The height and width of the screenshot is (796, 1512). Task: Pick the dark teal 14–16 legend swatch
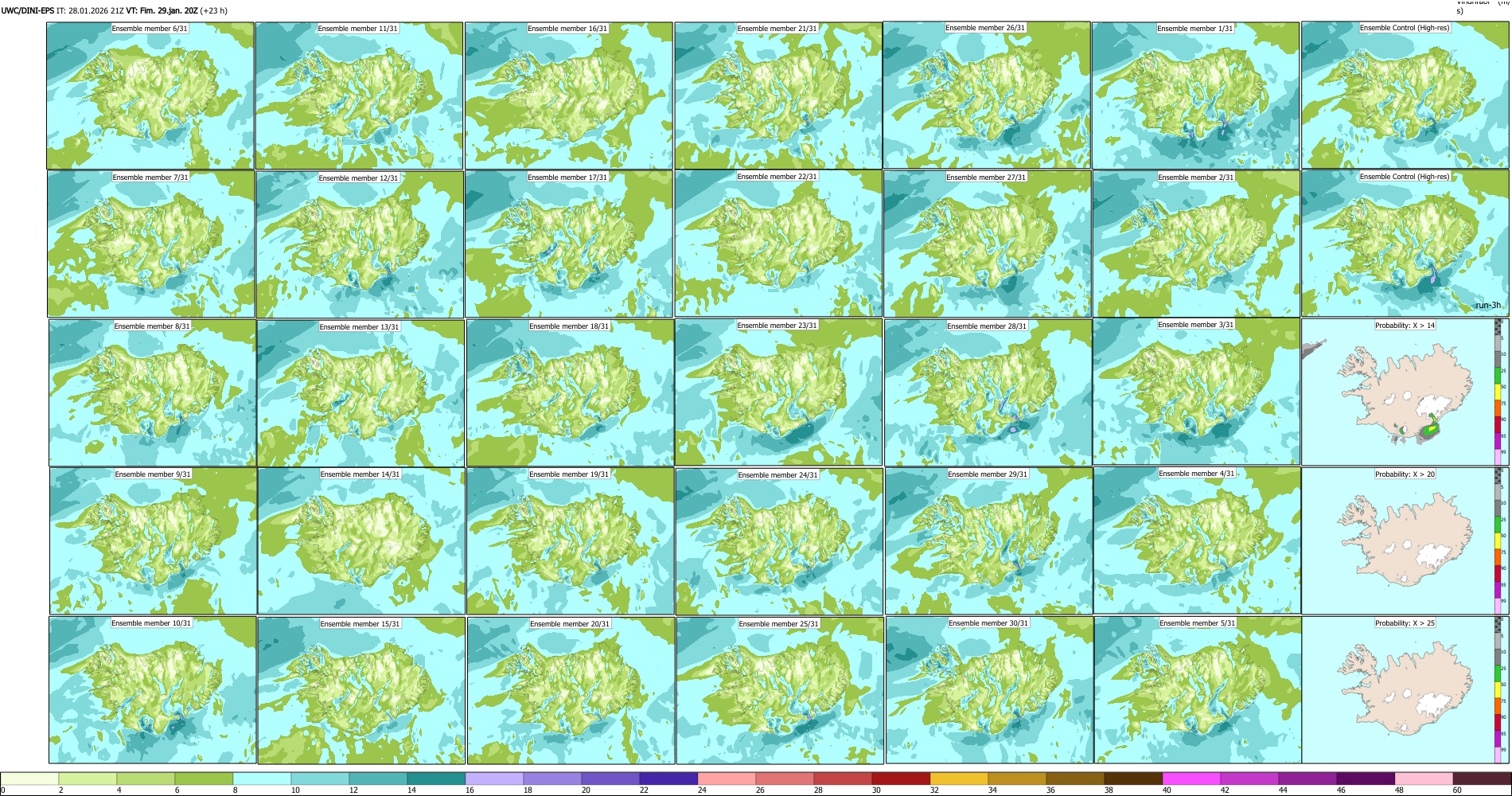click(436, 778)
